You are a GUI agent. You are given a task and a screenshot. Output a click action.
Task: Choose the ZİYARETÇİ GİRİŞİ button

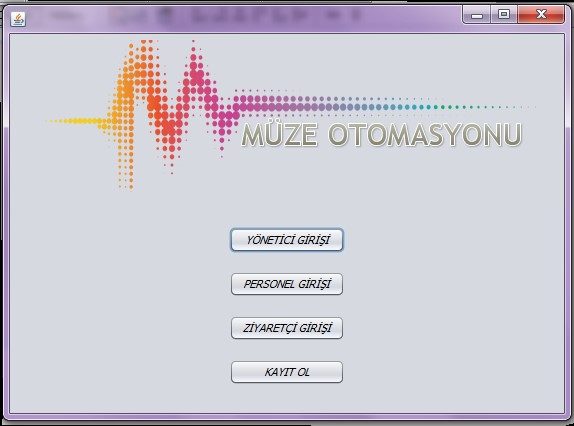287,328
